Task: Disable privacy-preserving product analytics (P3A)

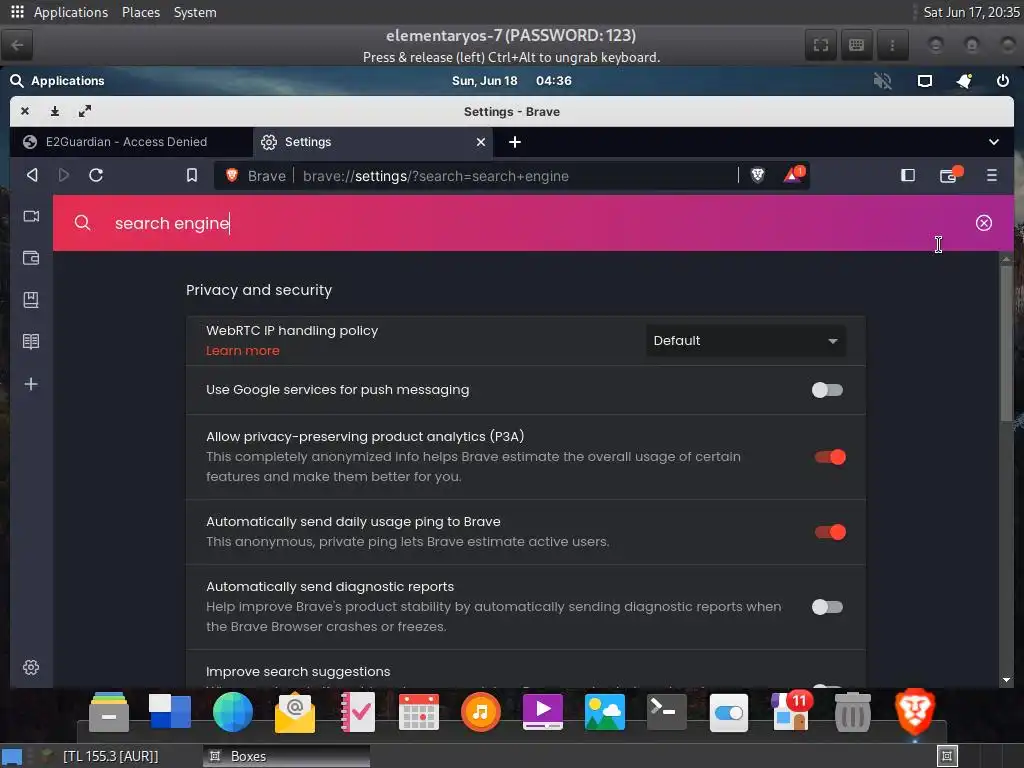Action: coord(830,457)
